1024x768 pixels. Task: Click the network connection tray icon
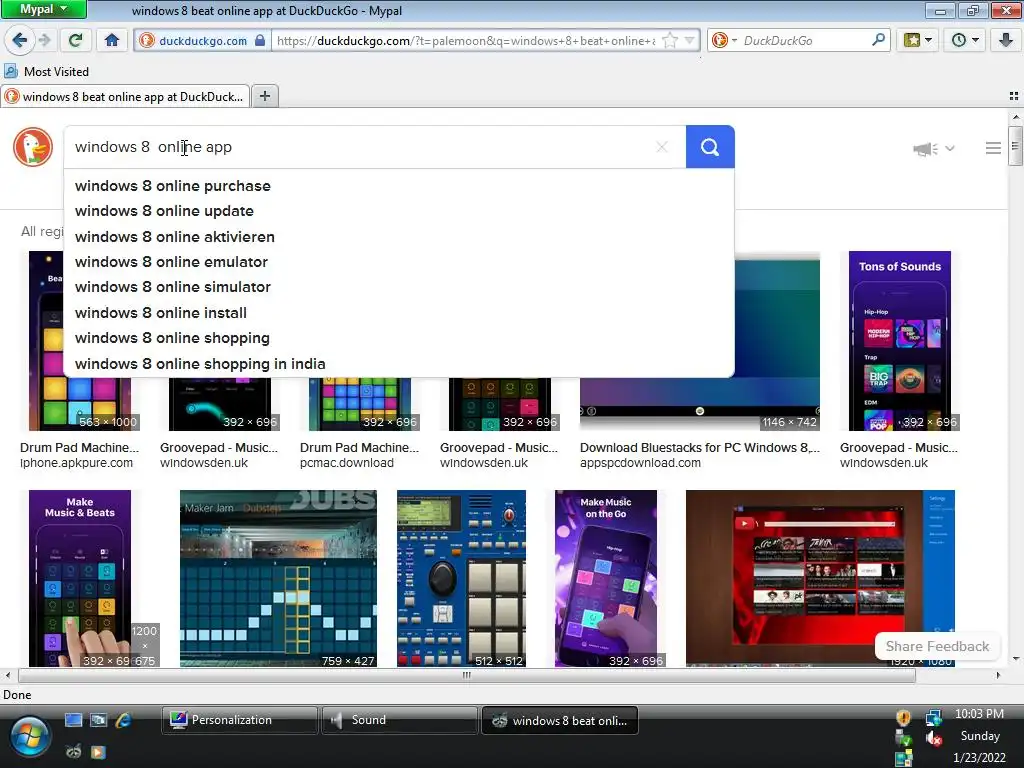(934, 717)
